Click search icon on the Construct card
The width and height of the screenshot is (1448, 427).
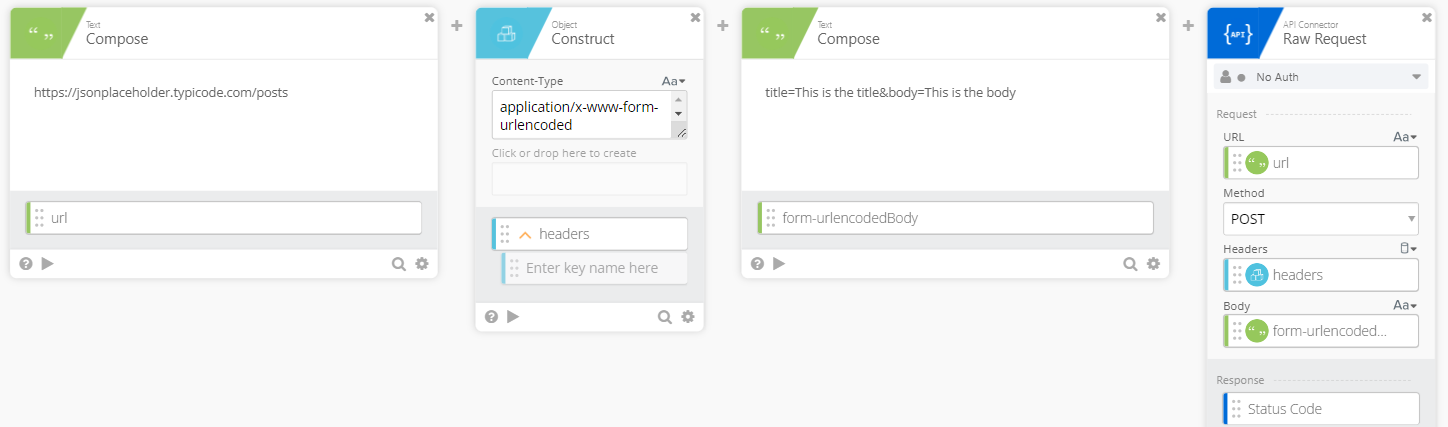click(x=665, y=316)
